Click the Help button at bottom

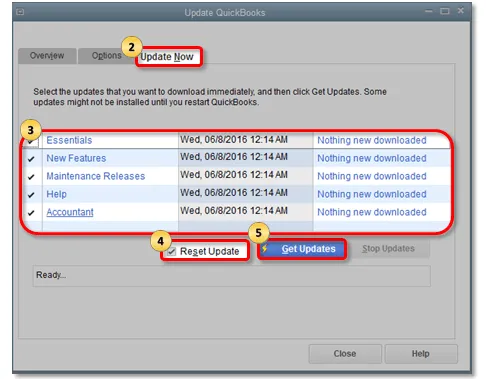coord(421,354)
